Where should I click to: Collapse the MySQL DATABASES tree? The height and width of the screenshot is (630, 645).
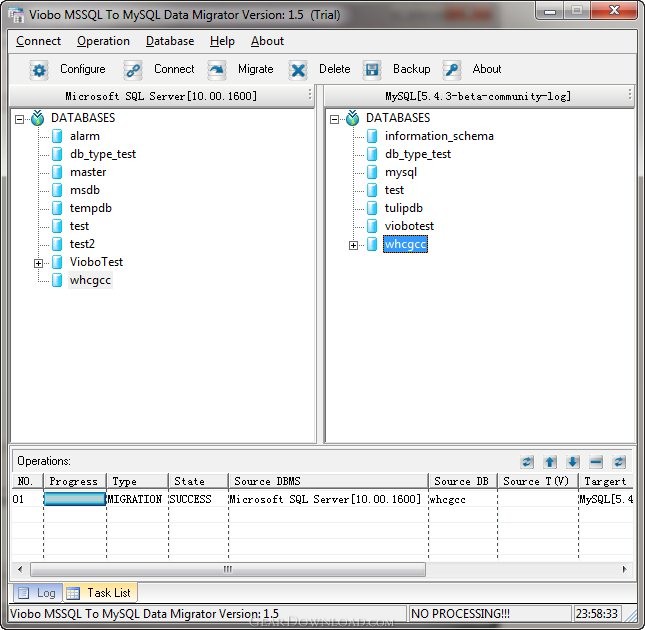334,119
